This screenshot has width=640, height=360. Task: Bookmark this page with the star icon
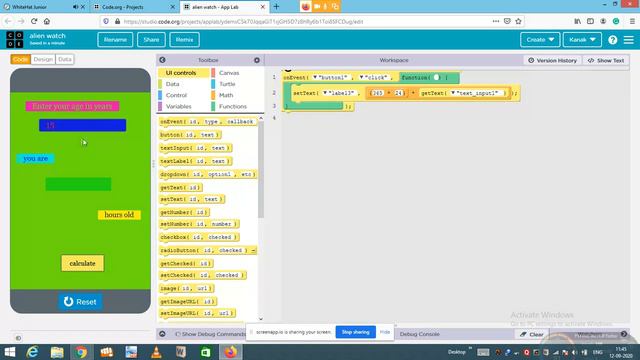pos(518,21)
